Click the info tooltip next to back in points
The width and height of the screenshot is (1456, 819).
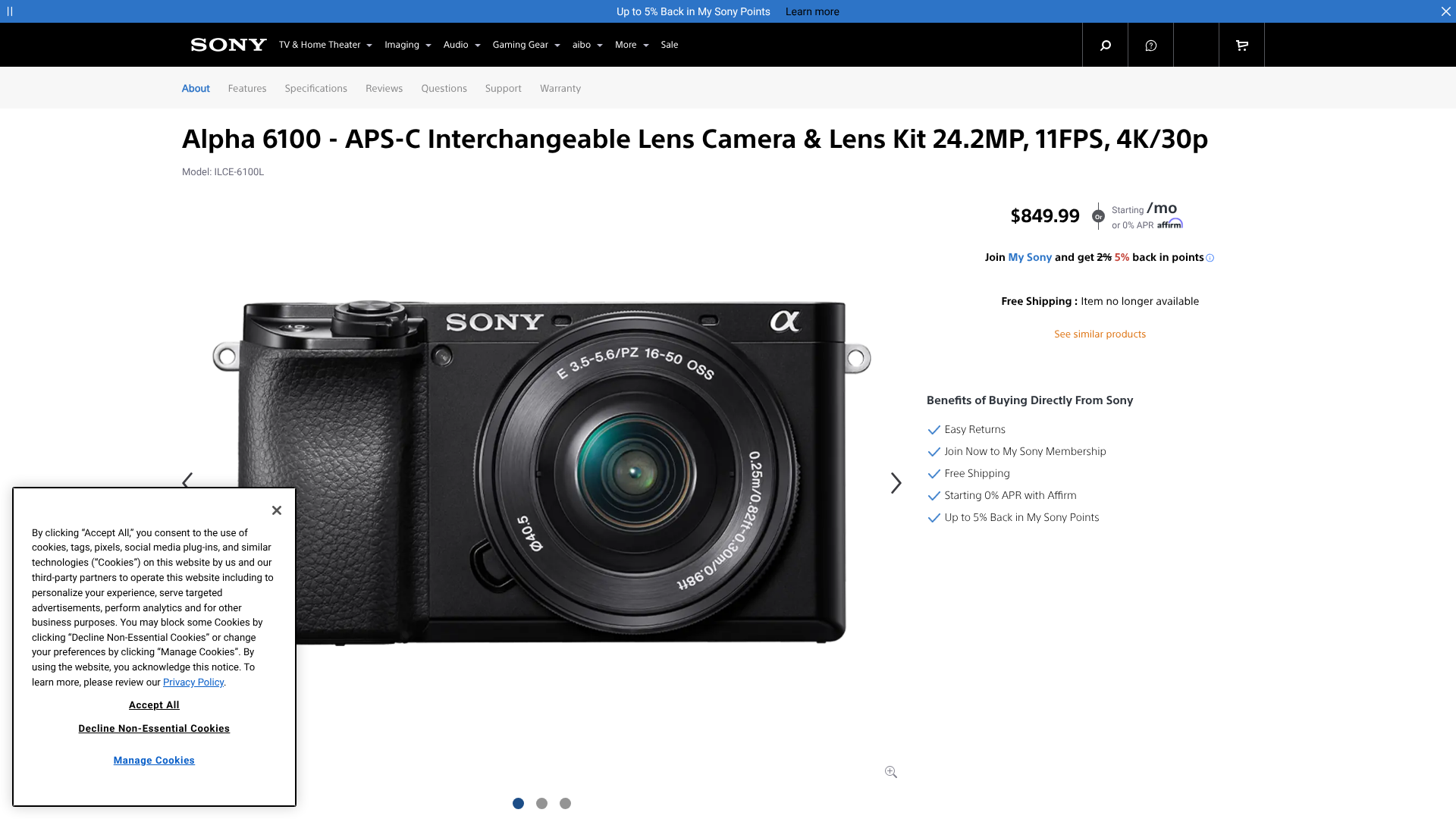coord(1211,258)
